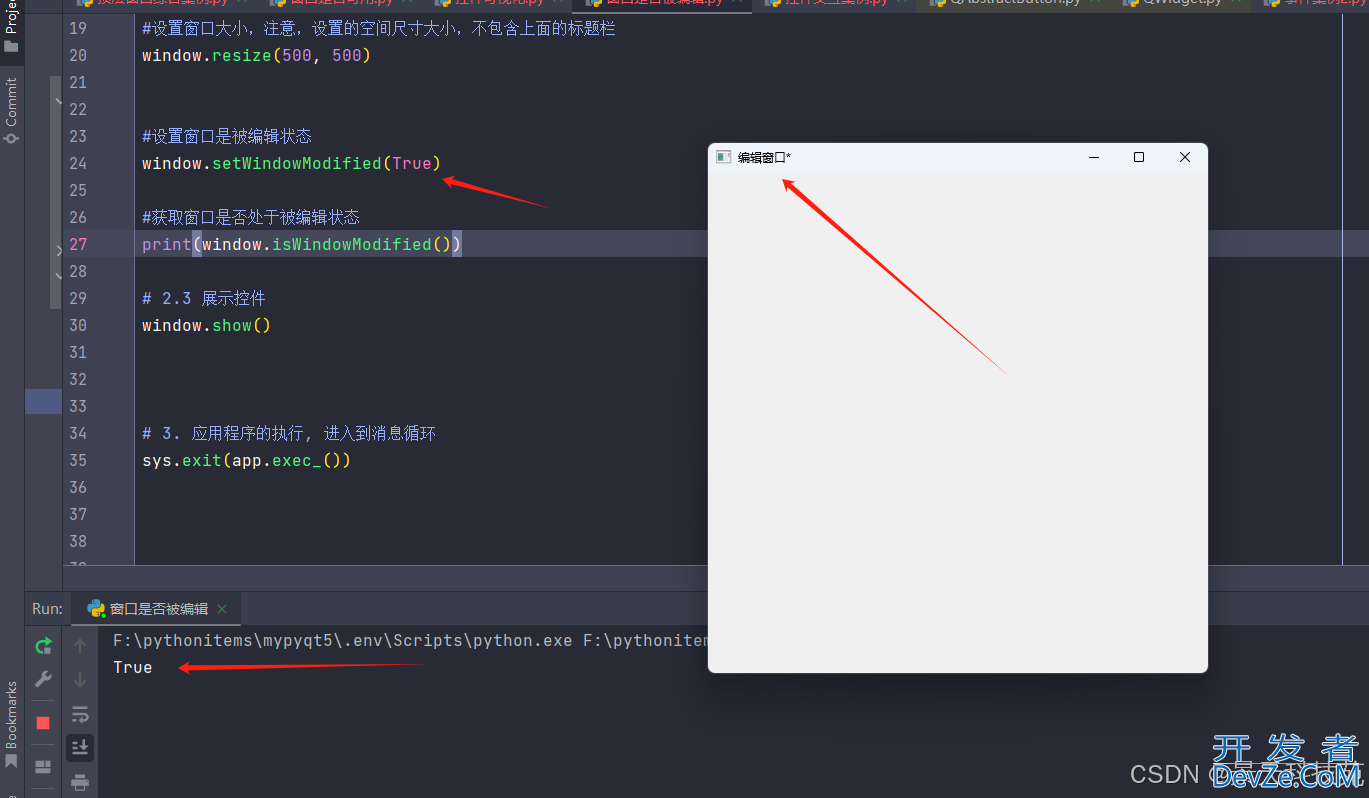Click the comment #获取窗口是否处于被编辑状态
This screenshot has height=798, width=1369.
[251, 217]
